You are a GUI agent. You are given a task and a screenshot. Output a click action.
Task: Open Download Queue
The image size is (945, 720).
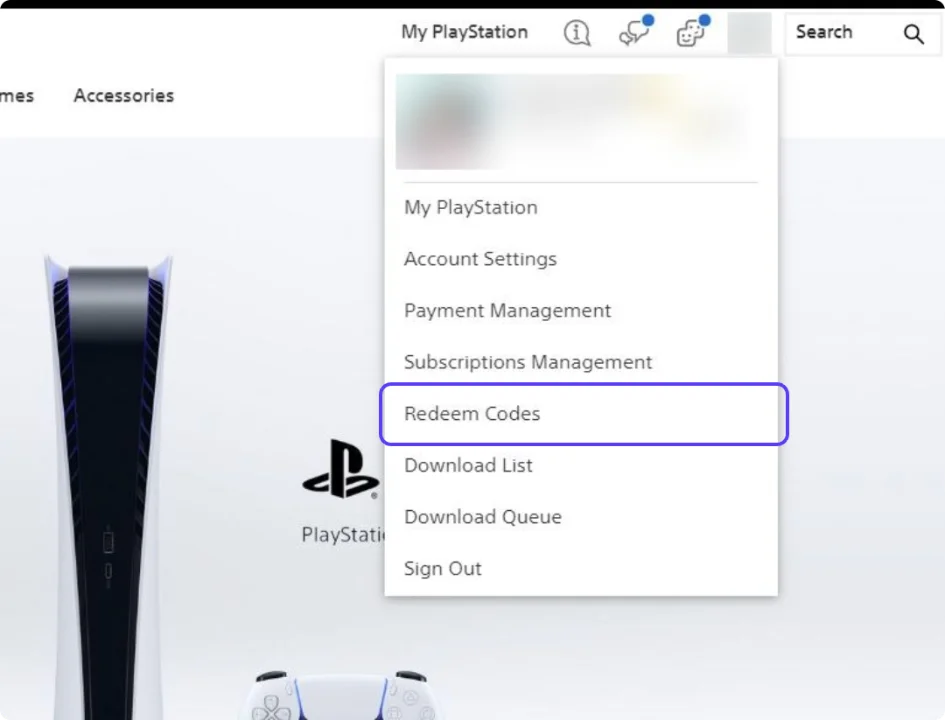click(483, 517)
